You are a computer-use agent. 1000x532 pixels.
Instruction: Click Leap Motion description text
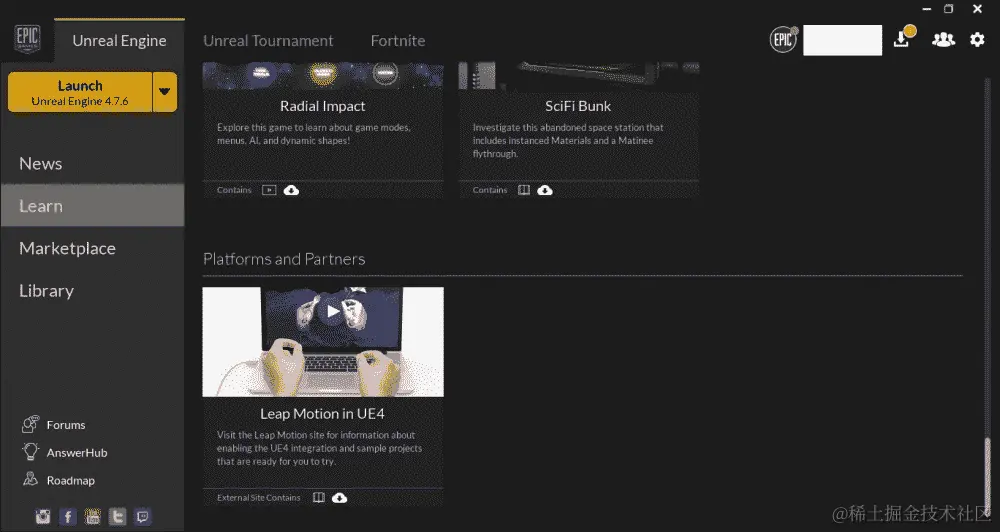320,448
